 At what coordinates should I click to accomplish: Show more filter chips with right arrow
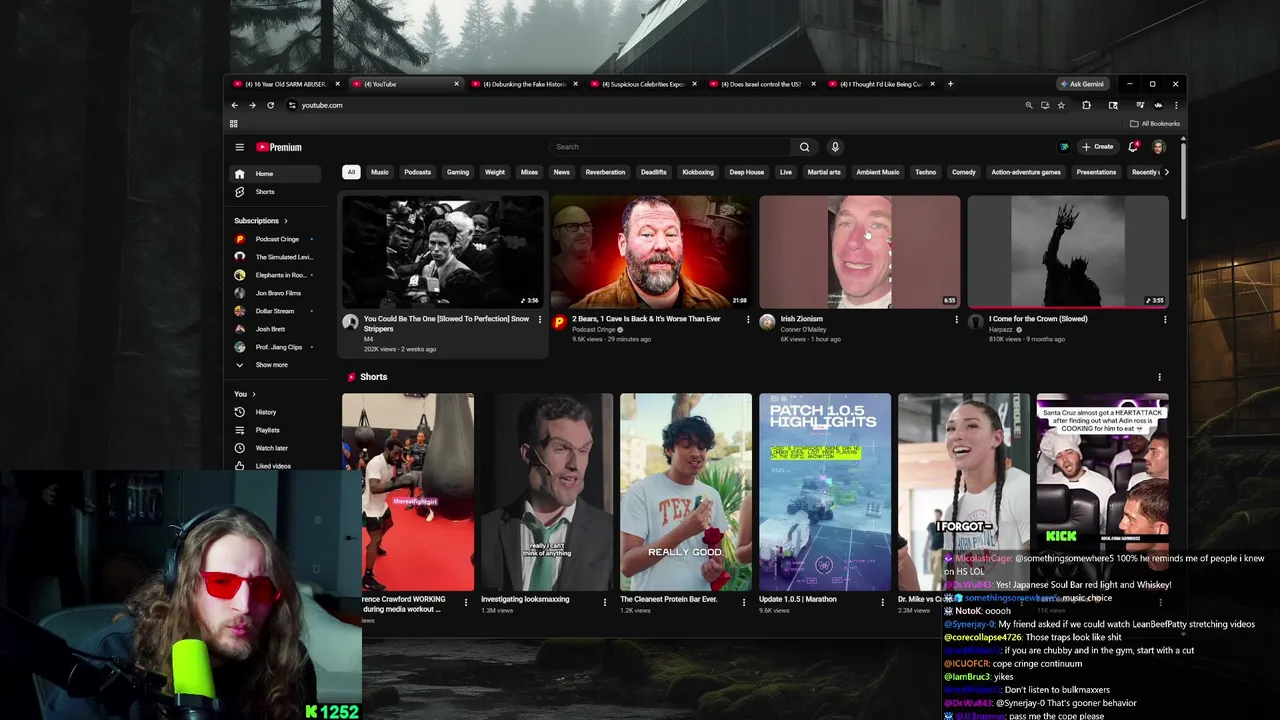[1166, 172]
